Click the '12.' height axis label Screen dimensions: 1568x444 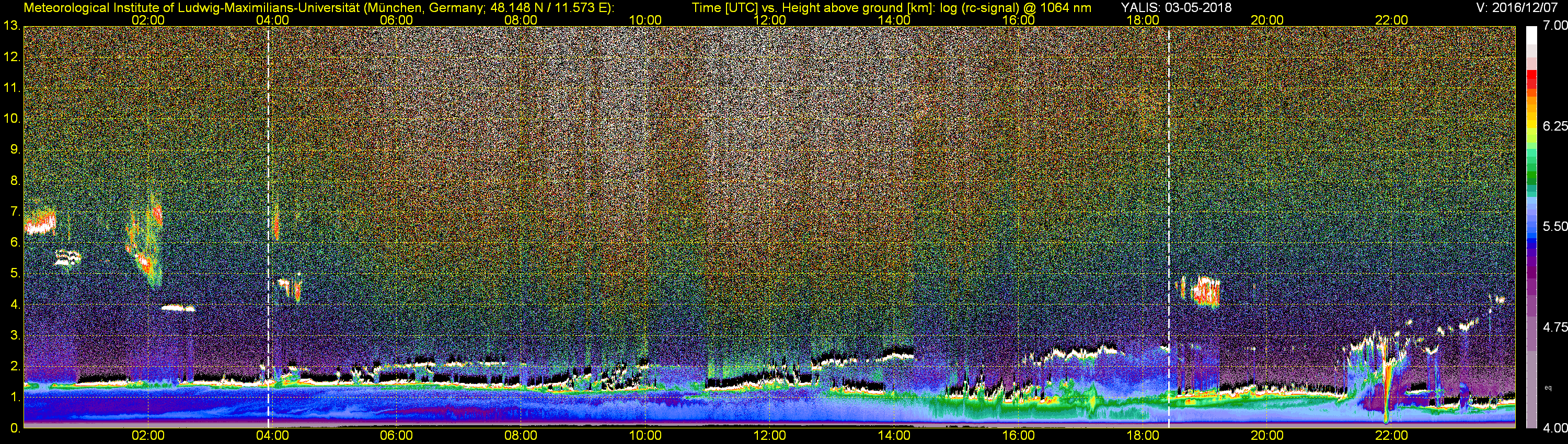(x=12, y=57)
